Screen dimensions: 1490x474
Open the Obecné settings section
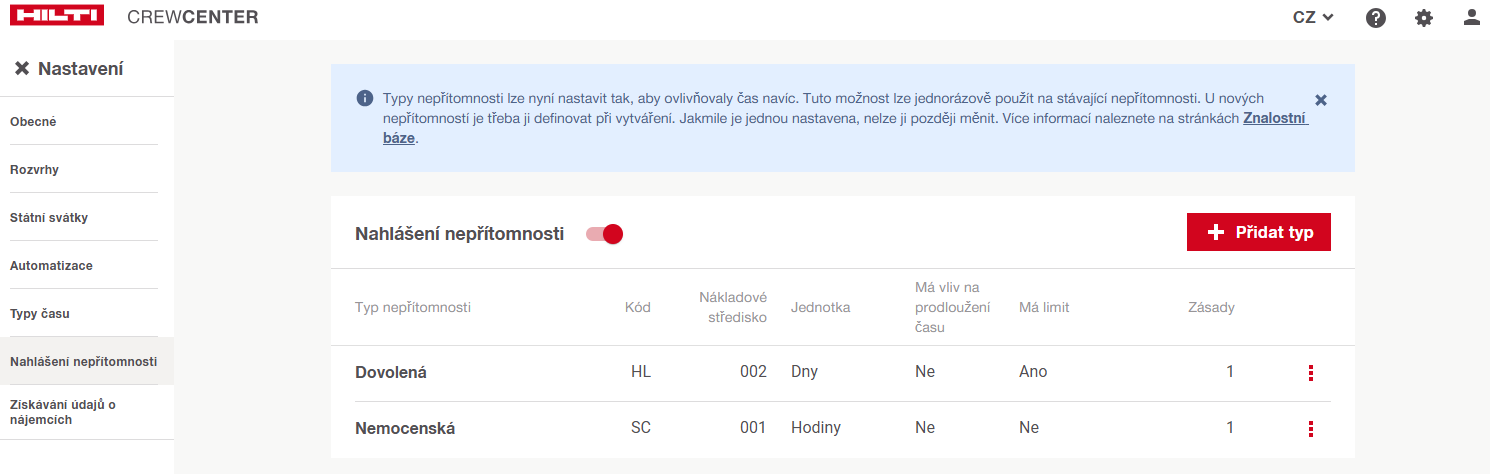pyautogui.click(x=33, y=122)
